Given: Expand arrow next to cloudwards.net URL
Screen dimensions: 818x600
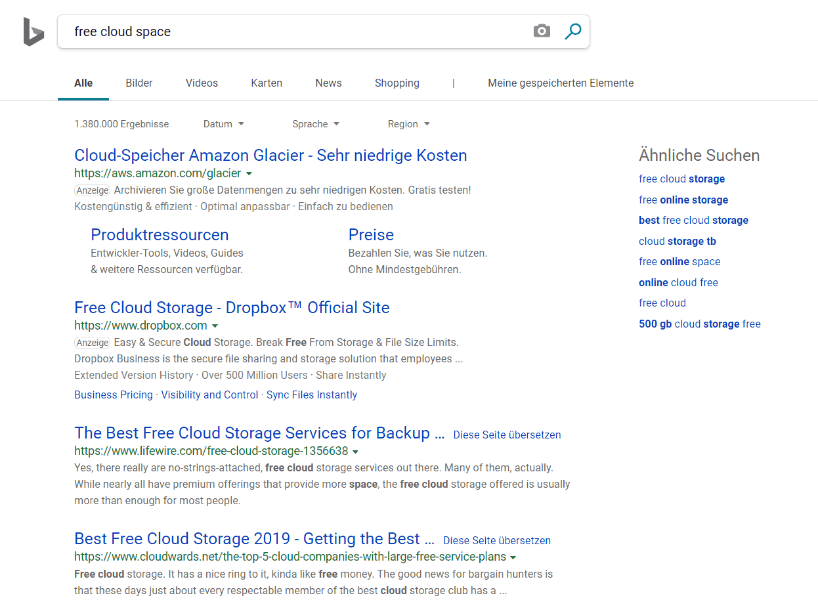Looking at the screenshot, I should coord(513,557).
